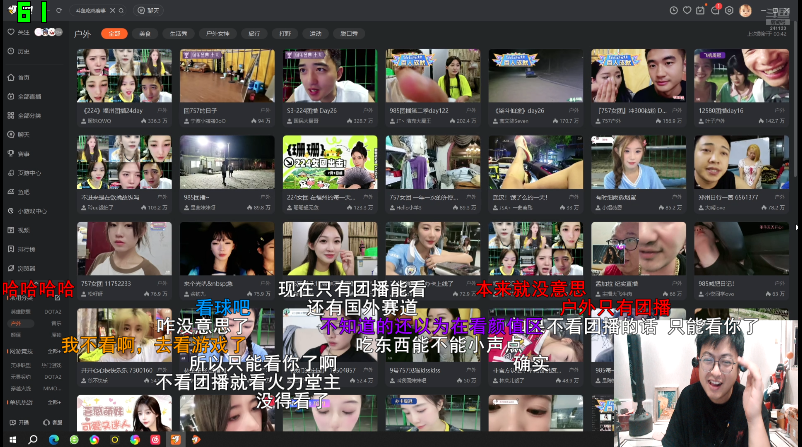Image resolution: width=802 pixels, height=447 pixels.
Task: Open the orange Douyu app icon in the taskbar
Action: (x=175, y=439)
